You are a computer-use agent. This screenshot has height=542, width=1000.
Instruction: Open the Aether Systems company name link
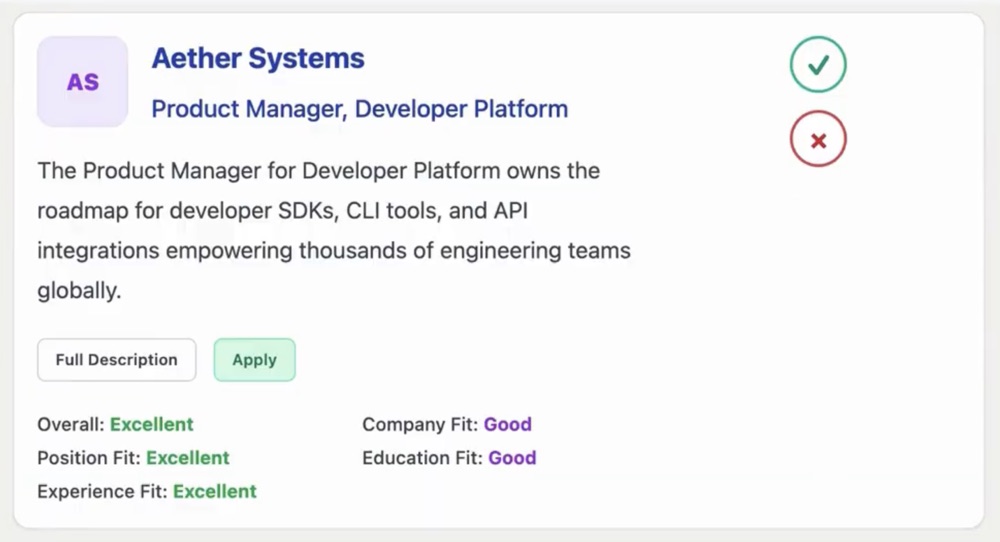(x=258, y=58)
